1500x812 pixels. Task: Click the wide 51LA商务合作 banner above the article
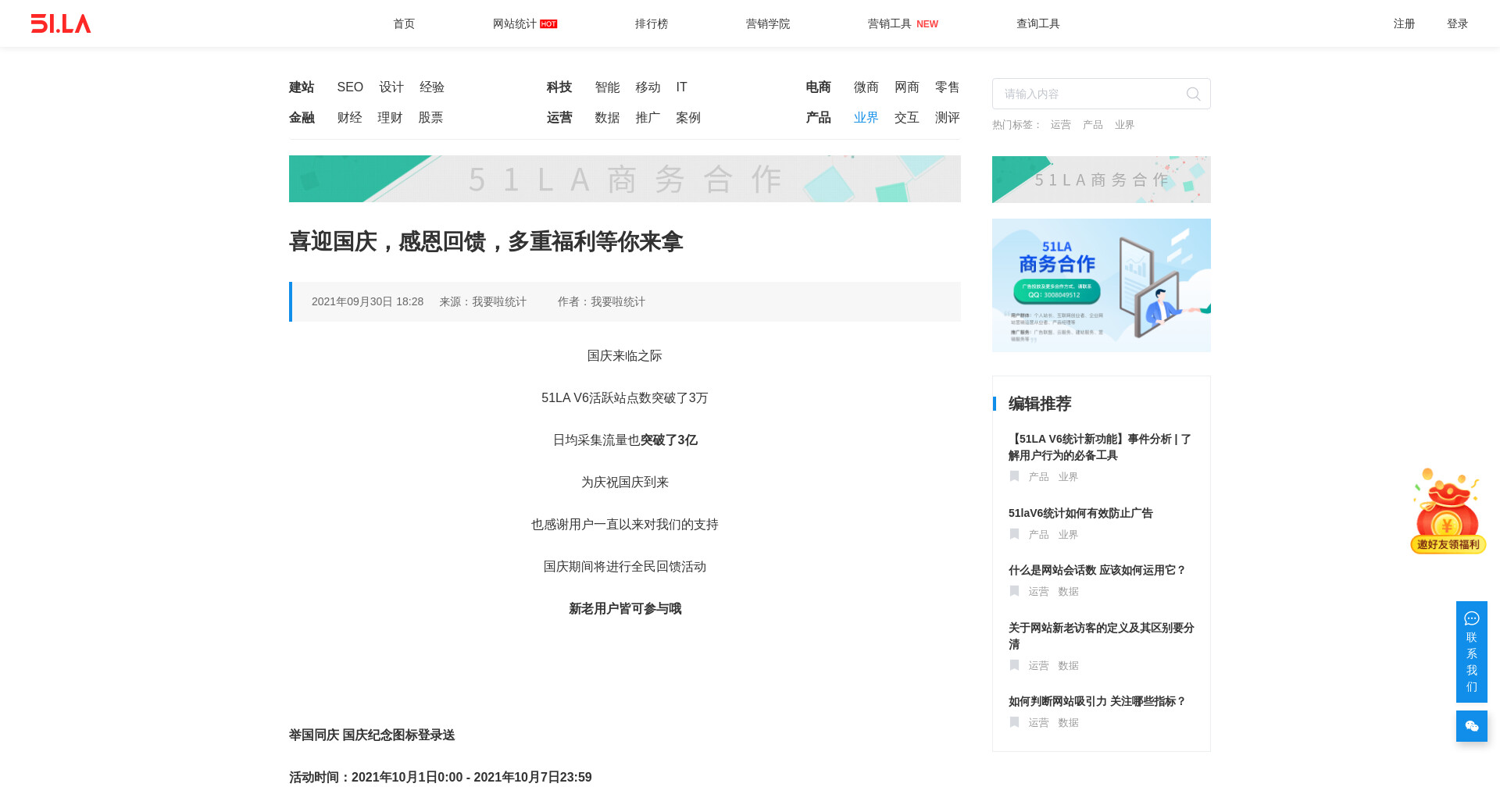(x=624, y=179)
